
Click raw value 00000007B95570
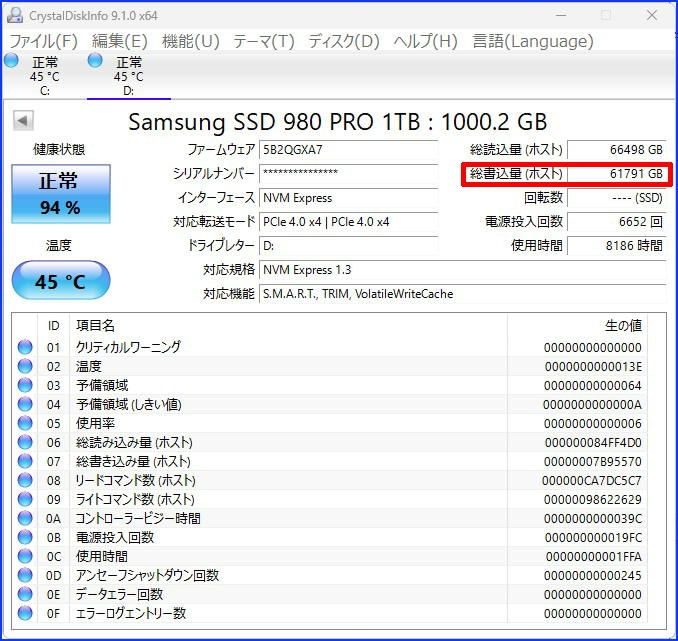593,462
